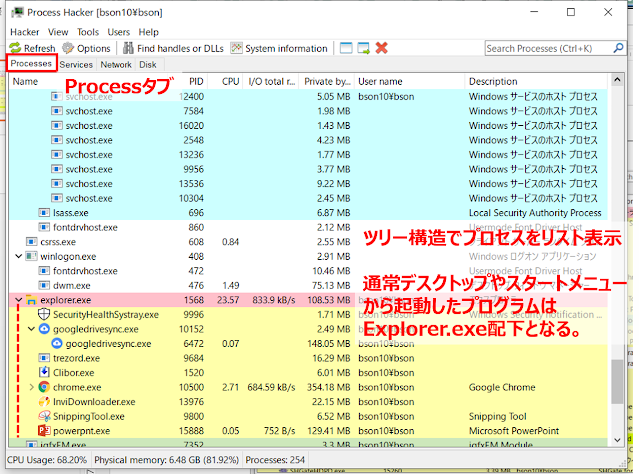
Task: Select the svchost.exe row with PID 13536
Action: (308, 184)
